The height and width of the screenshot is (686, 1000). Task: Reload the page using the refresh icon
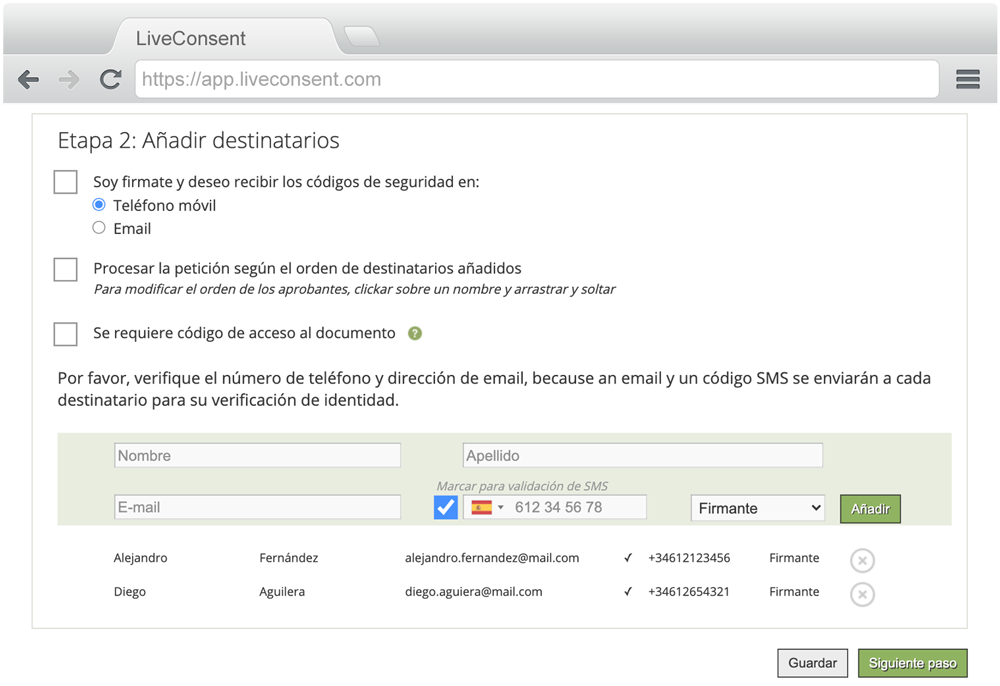coord(110,79)
